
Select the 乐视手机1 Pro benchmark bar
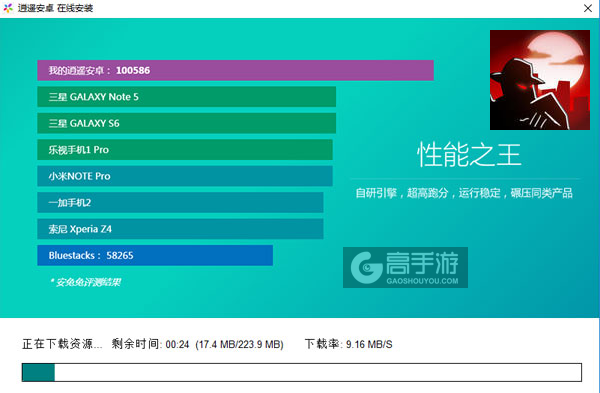point(185,150)
